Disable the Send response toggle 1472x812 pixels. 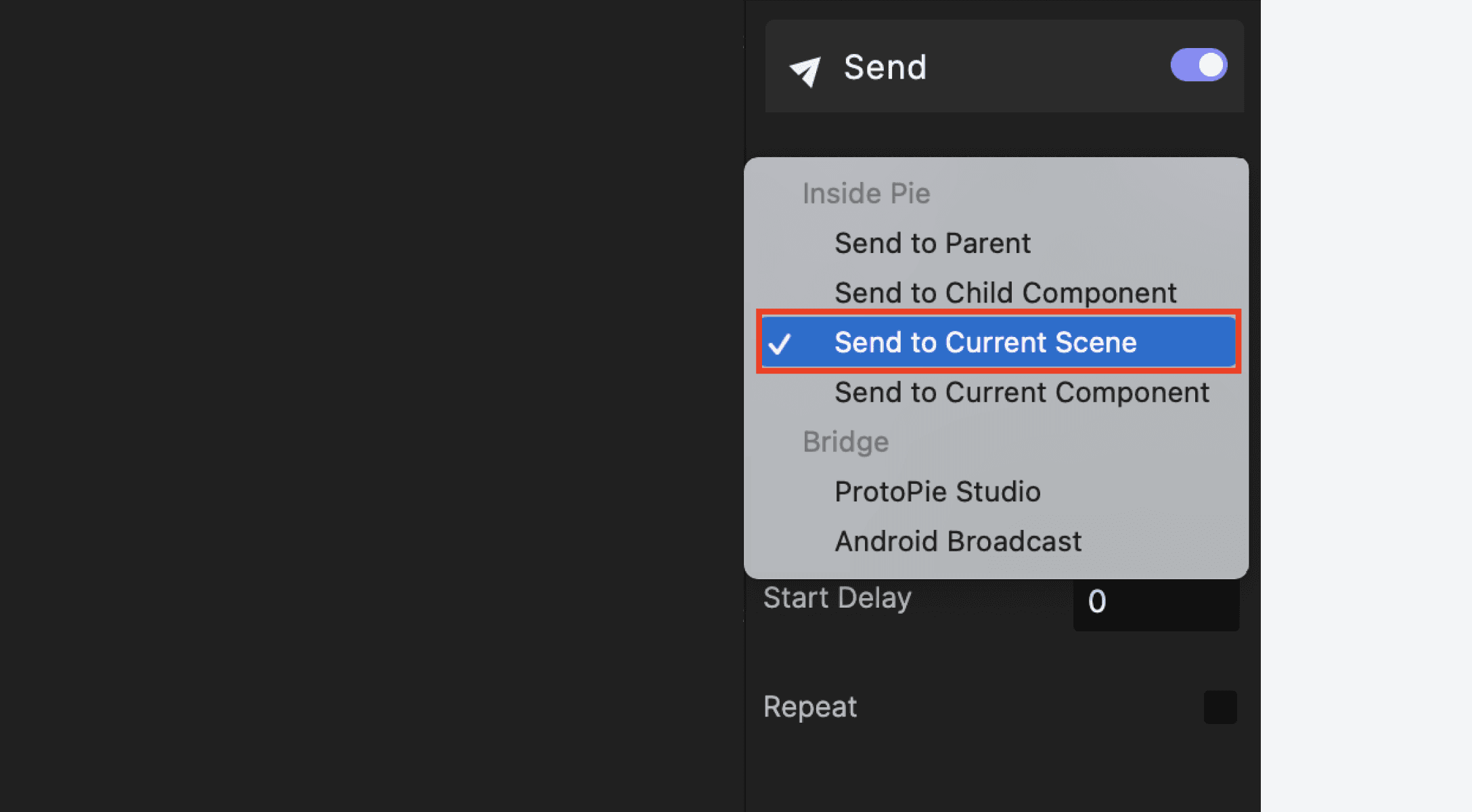[1199, 65]
